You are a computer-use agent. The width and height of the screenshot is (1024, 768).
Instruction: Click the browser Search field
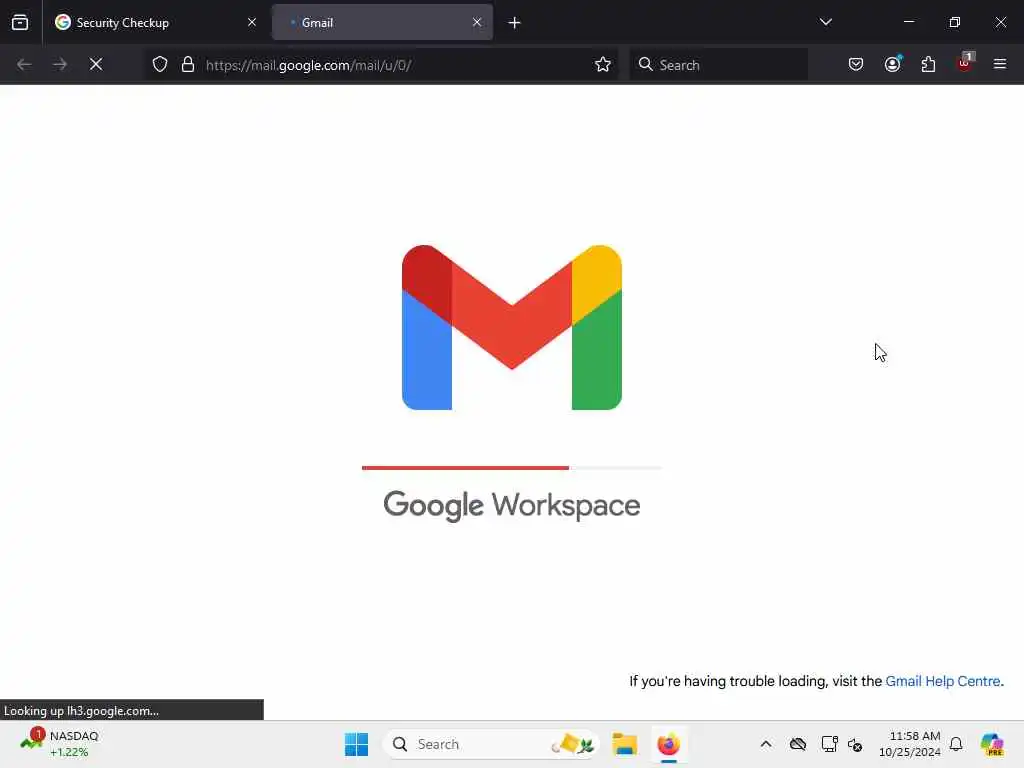coord(718,65)
